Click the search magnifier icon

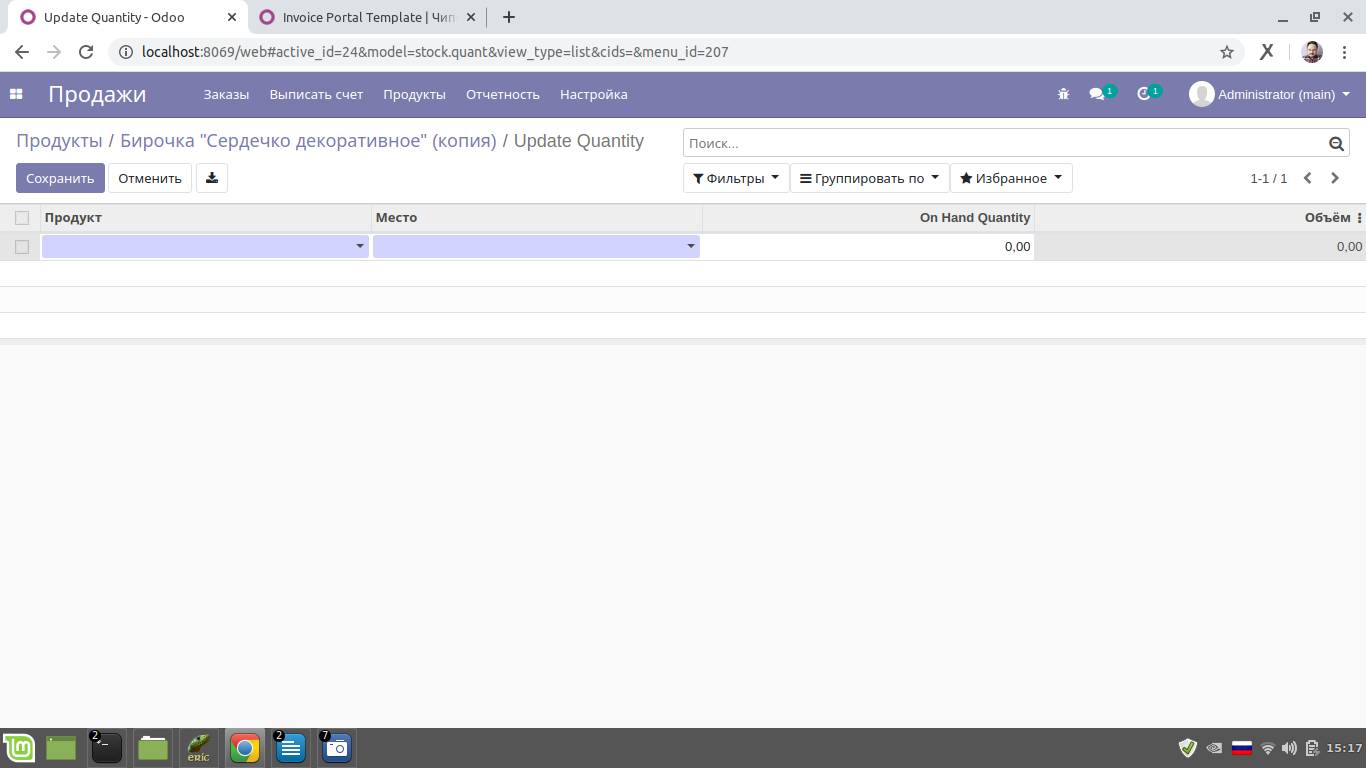point(1336,144)
